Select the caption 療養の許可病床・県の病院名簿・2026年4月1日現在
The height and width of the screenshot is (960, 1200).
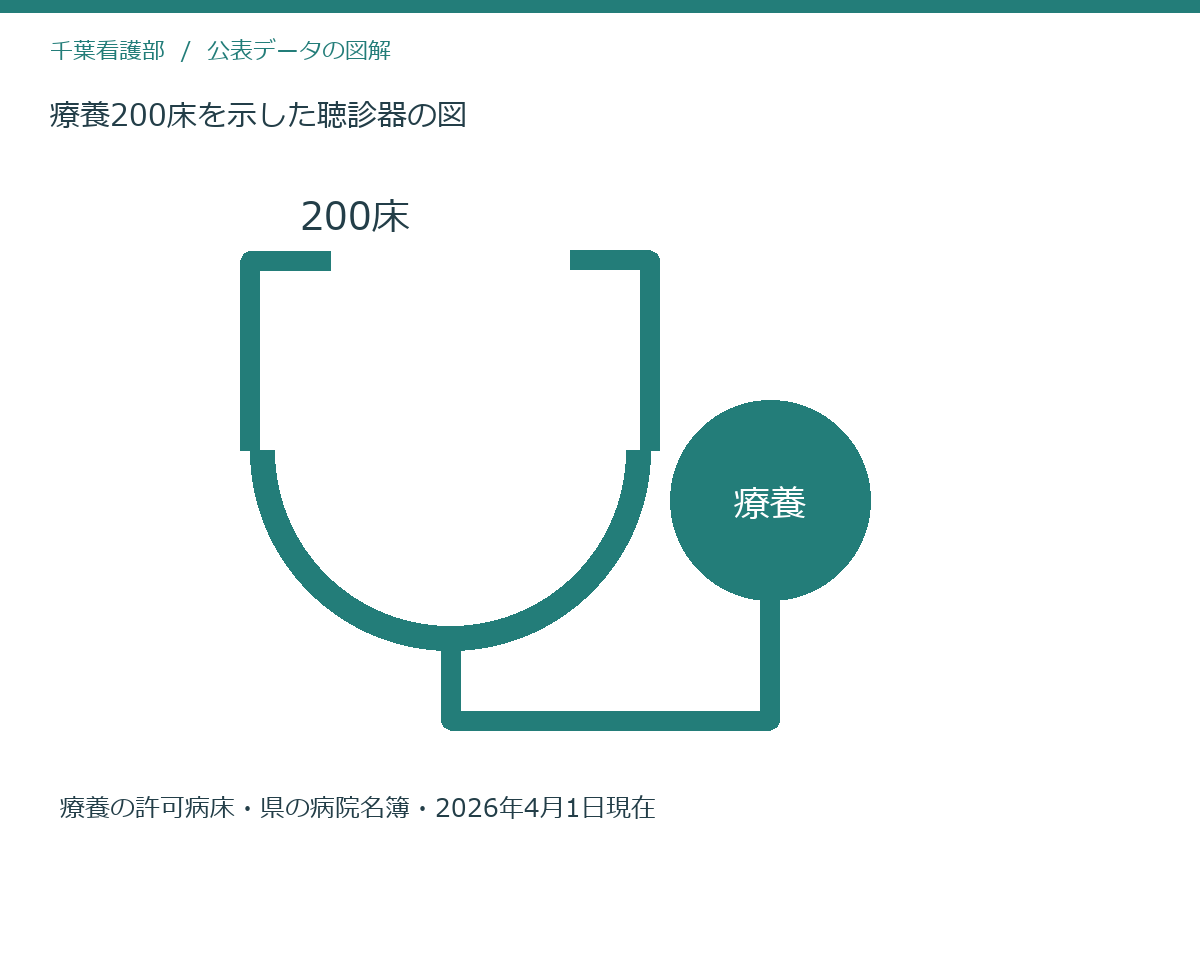click(357, 808)
